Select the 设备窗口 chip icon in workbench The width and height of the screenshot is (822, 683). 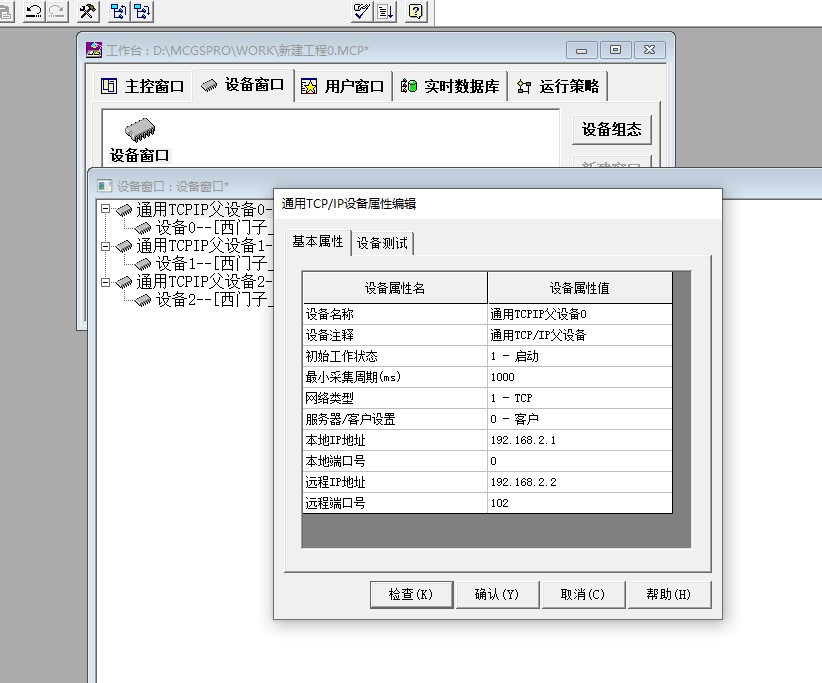140,131
